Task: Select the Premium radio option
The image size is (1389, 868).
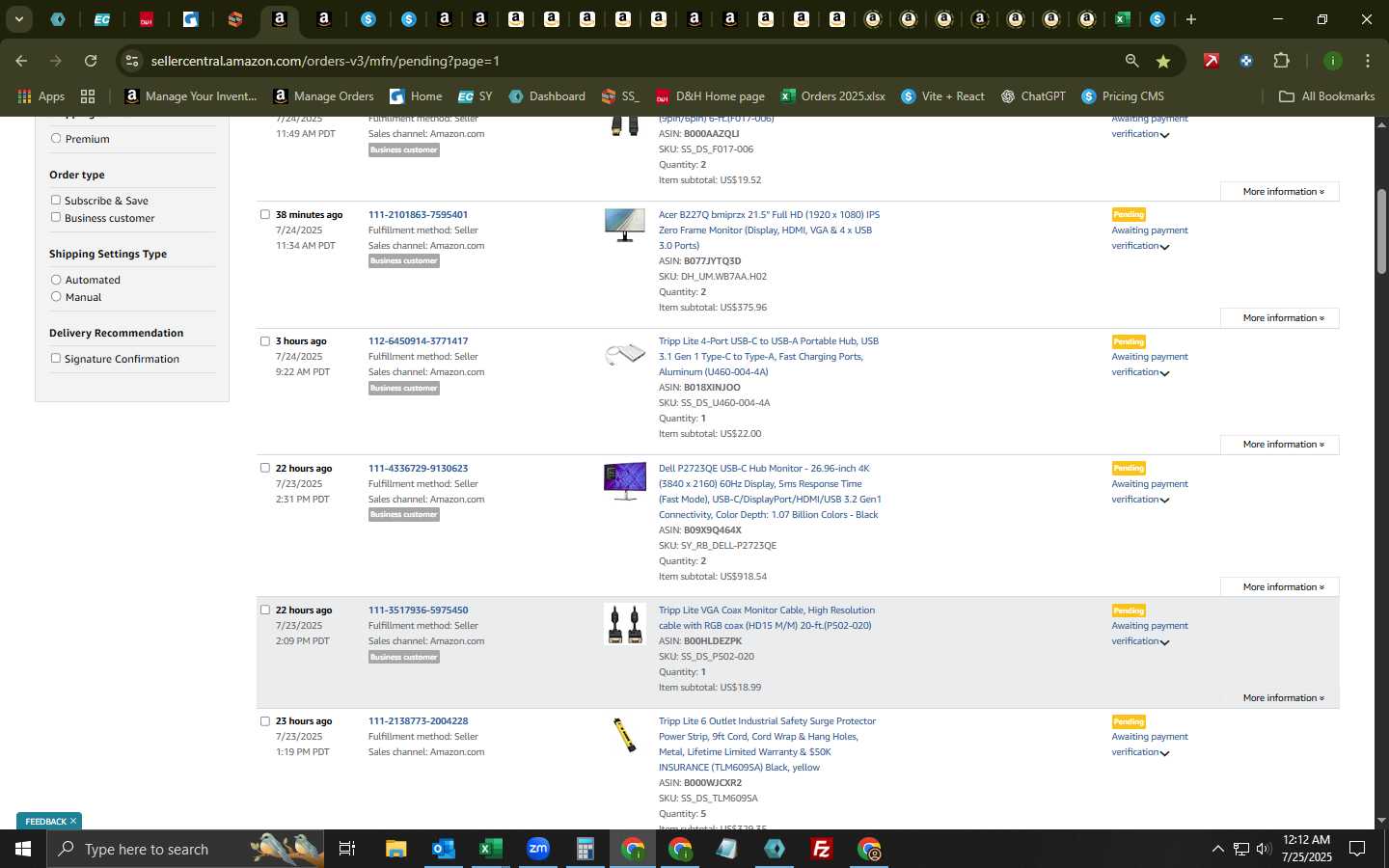Action: [x=56, y=138]
